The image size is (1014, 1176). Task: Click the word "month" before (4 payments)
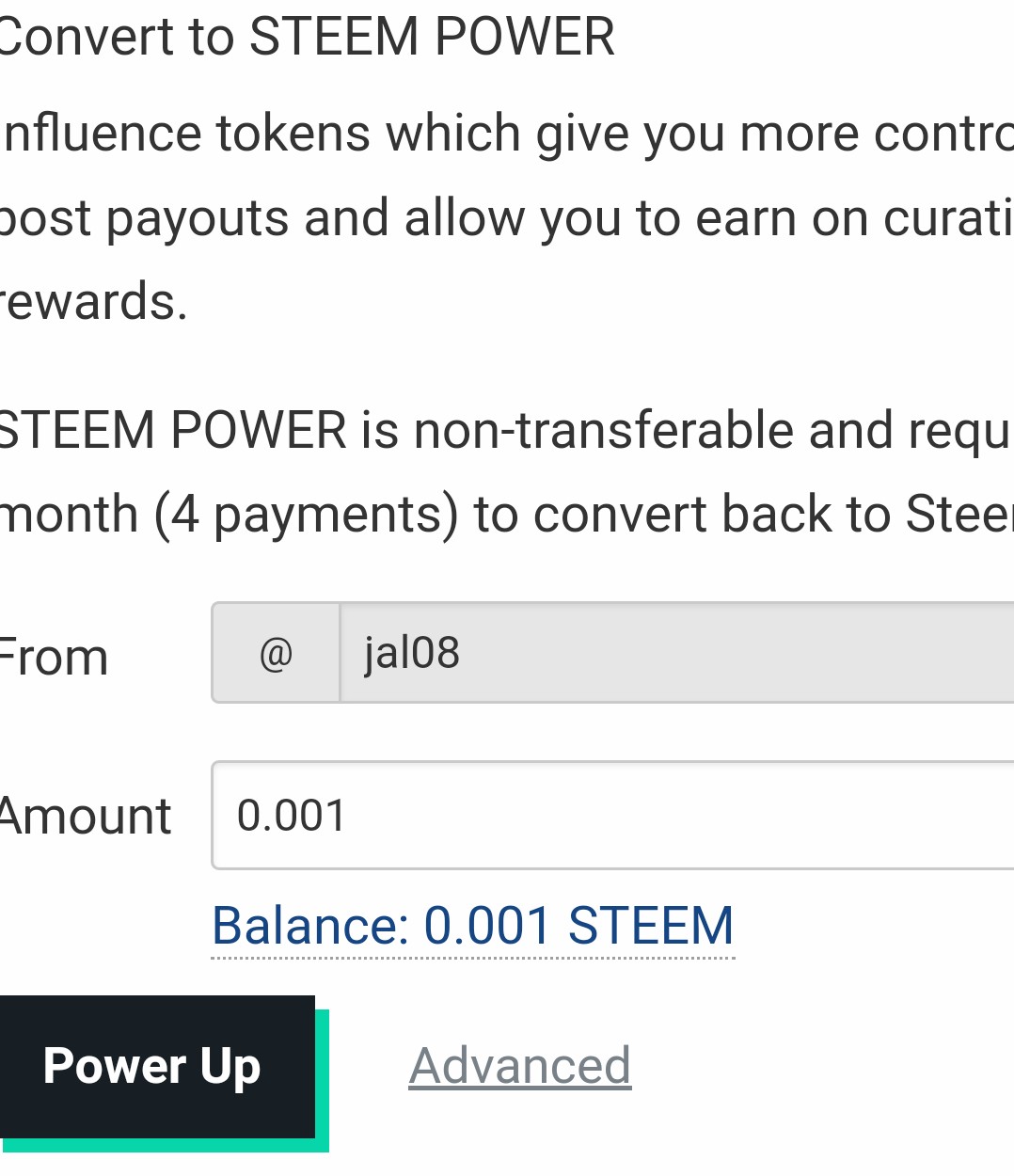[x=70, y=516]
